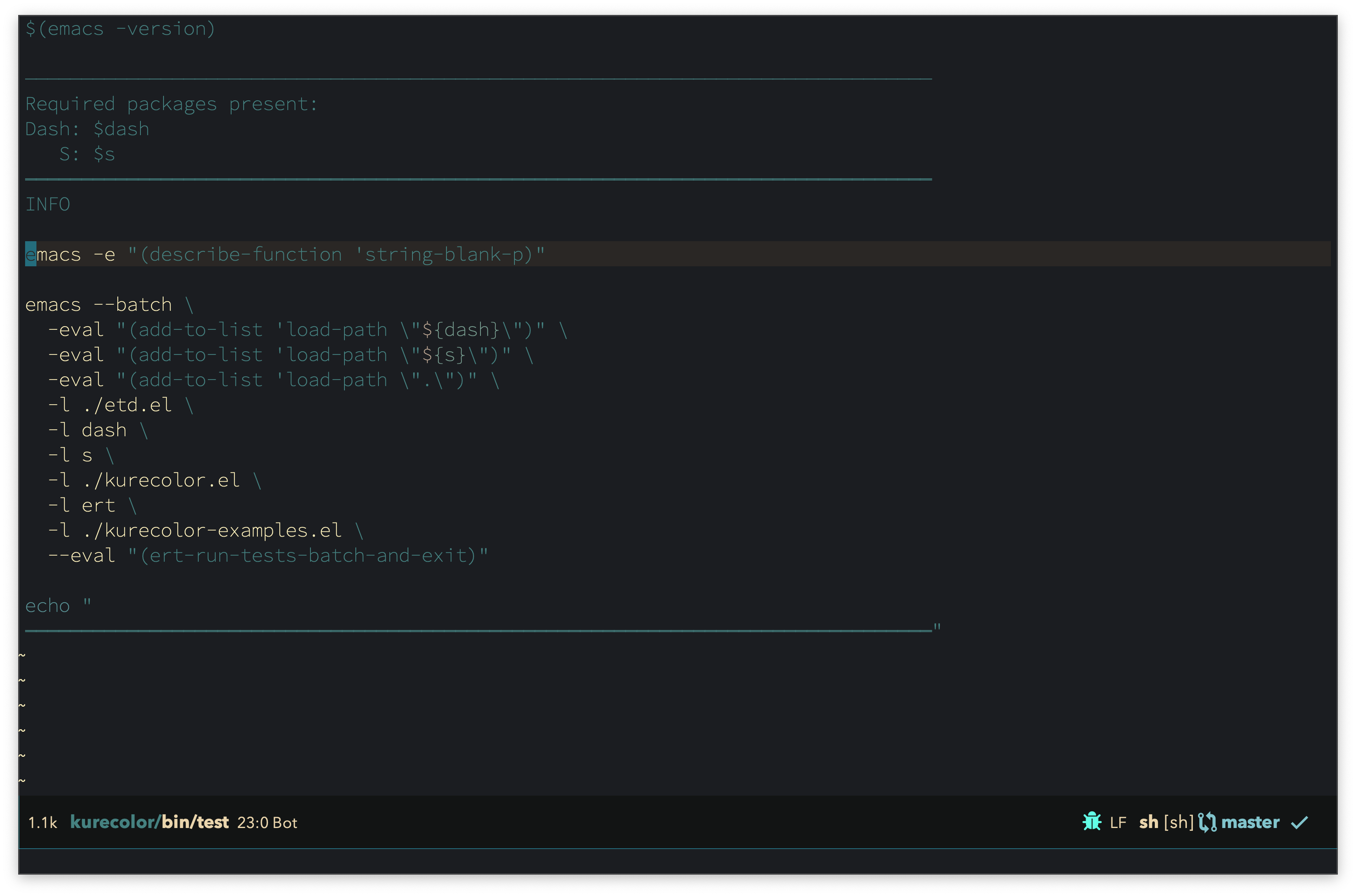Click the kurecolor/bin/test buffer path
The width and height of the screenshot is (1356, 896).
[149, 822]
